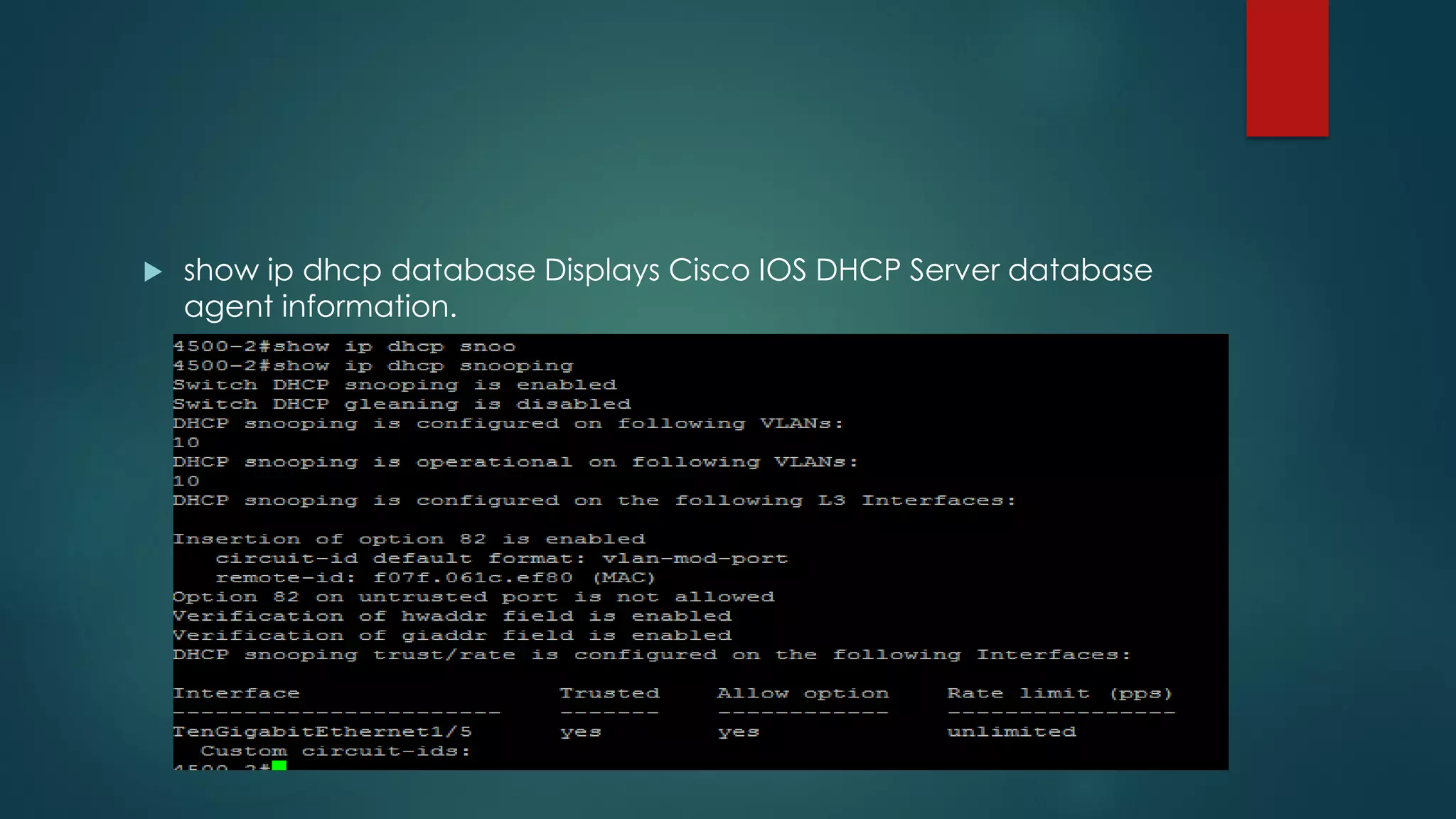This screenshot has height=819, width=1456.
Task: Click the '4500-2#show ip dhcp snooping' command line
Action: pyautogui.click(x=373, y=366)
